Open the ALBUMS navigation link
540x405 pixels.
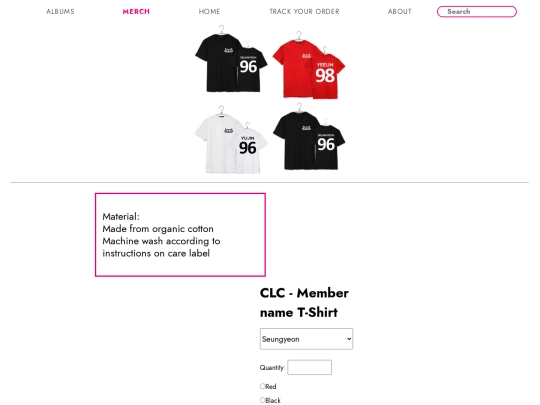tap(60, 11)
